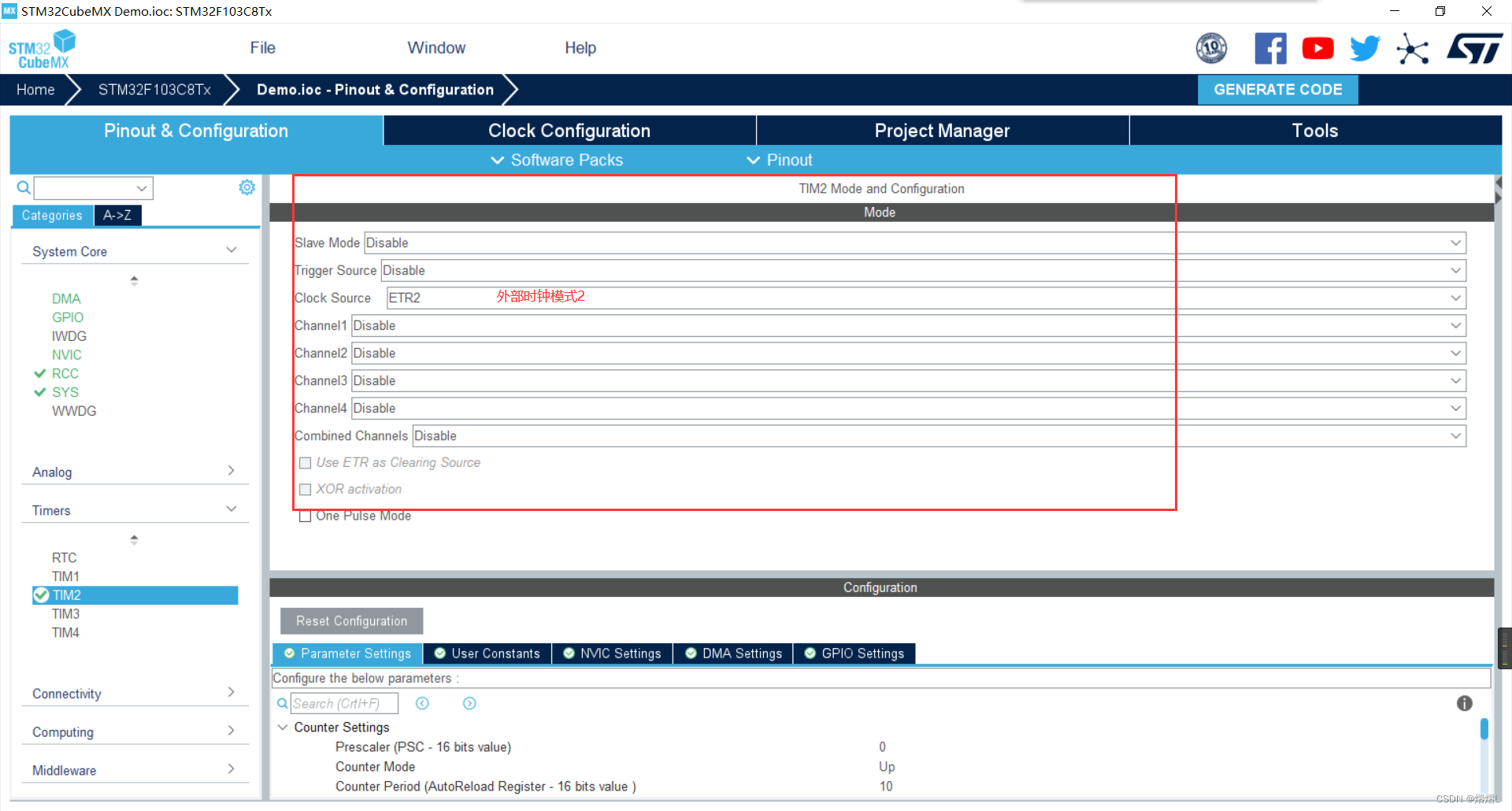Open the NVIC Settings tab

tap(613, 654)
